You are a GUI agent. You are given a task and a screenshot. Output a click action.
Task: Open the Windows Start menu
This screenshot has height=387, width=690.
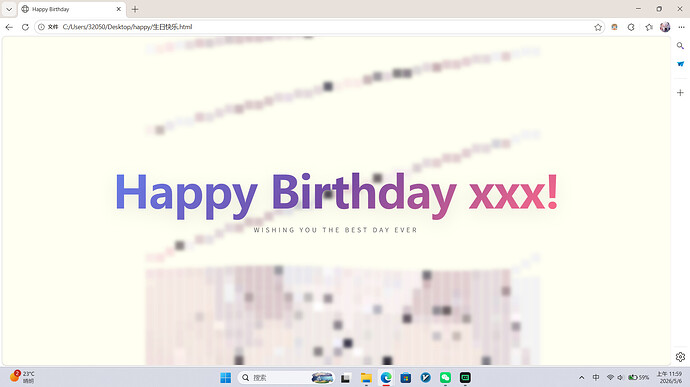[226, 377]
